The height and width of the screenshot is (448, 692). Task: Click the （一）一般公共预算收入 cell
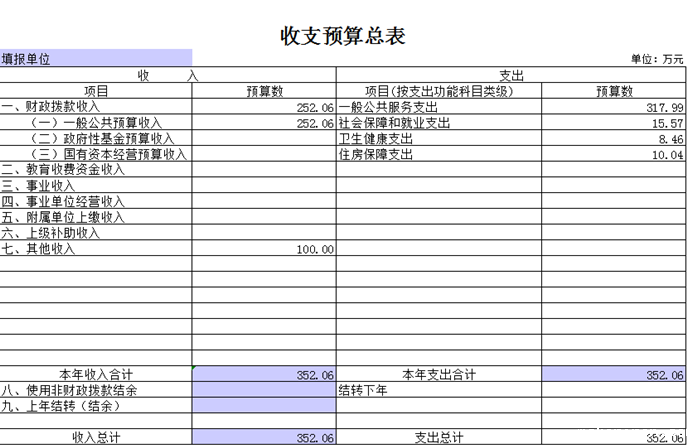[96, 123]
